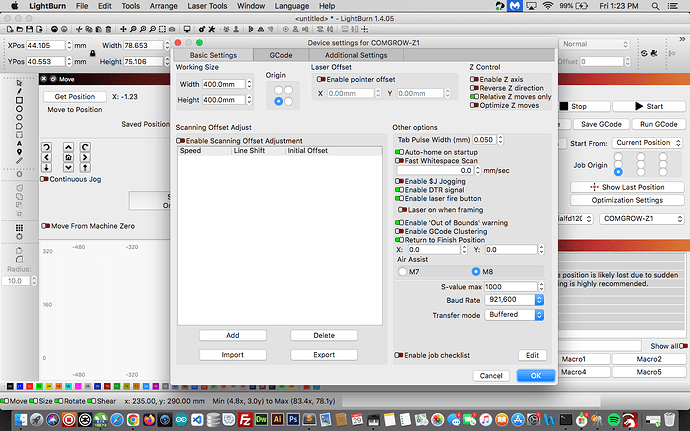Viewport: 690px width, 431px height.
Task: Select the black color swatch in palette
Action: 10,387
